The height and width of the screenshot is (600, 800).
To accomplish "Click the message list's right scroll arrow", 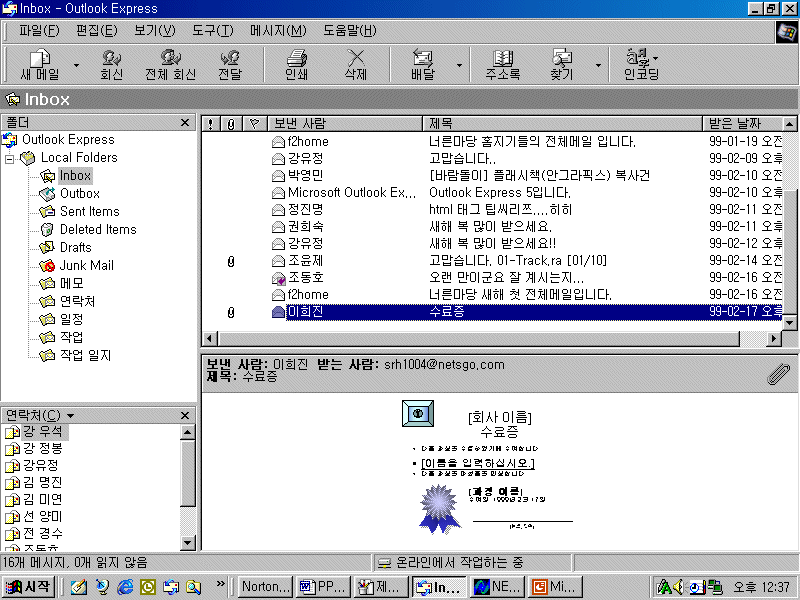I will [774, 338].
